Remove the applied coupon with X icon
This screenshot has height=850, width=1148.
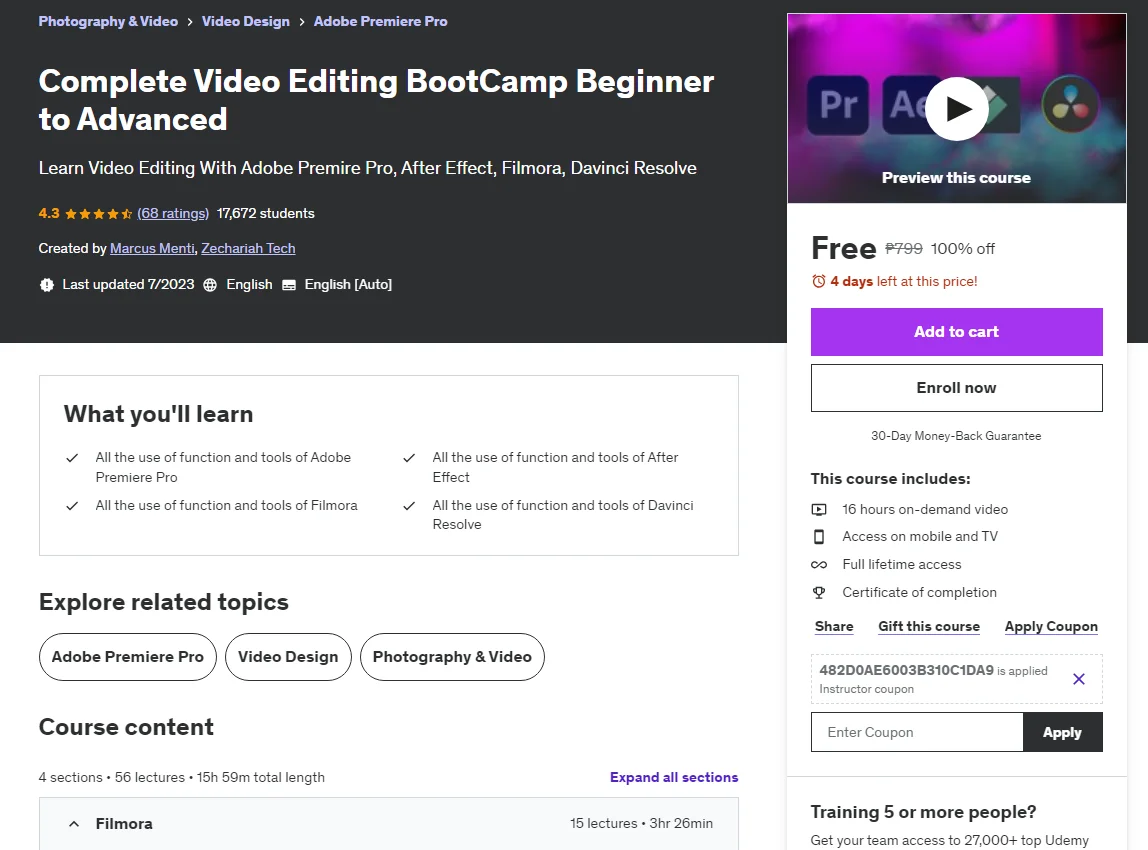(1078, 679)
